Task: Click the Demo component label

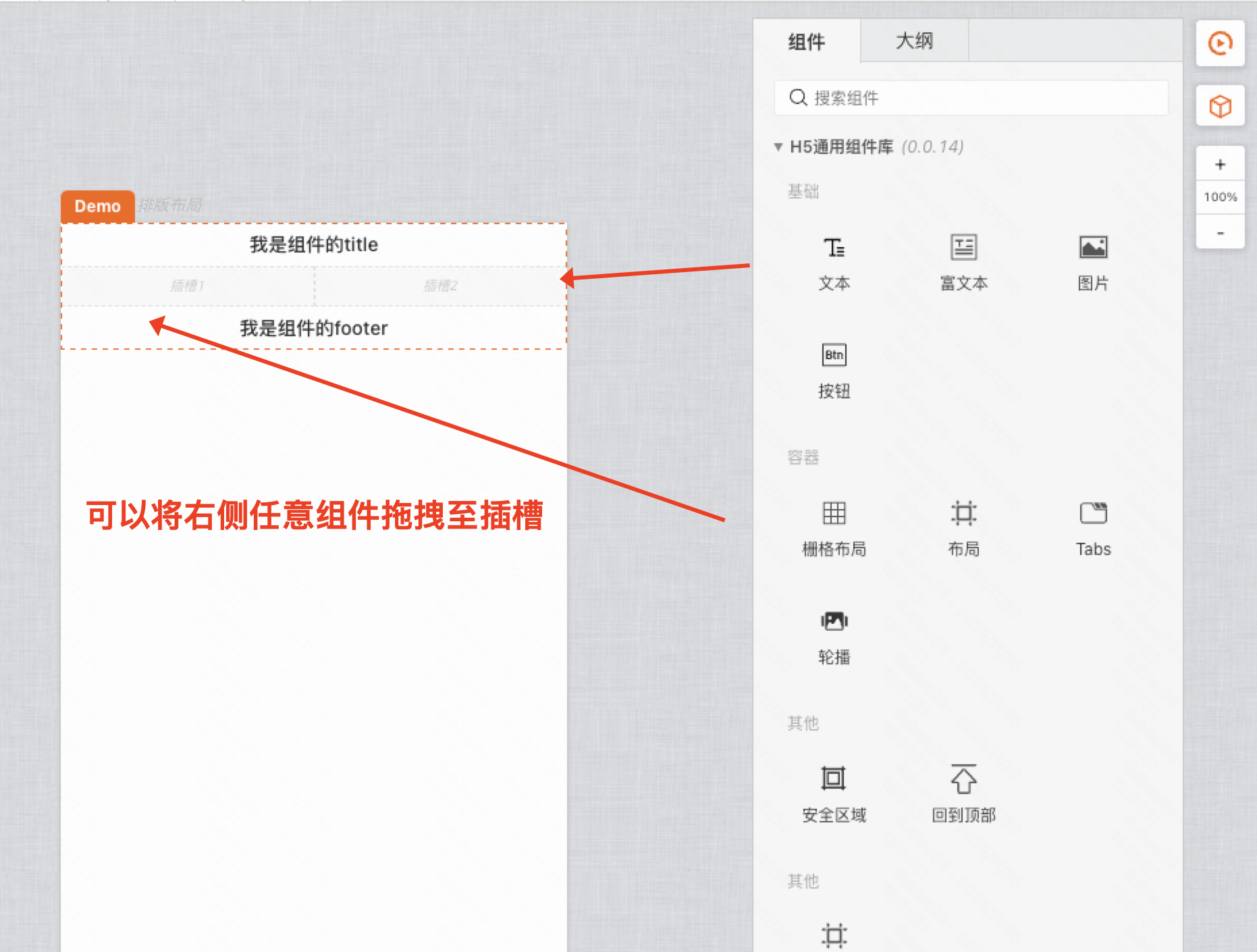Action: 97,206
